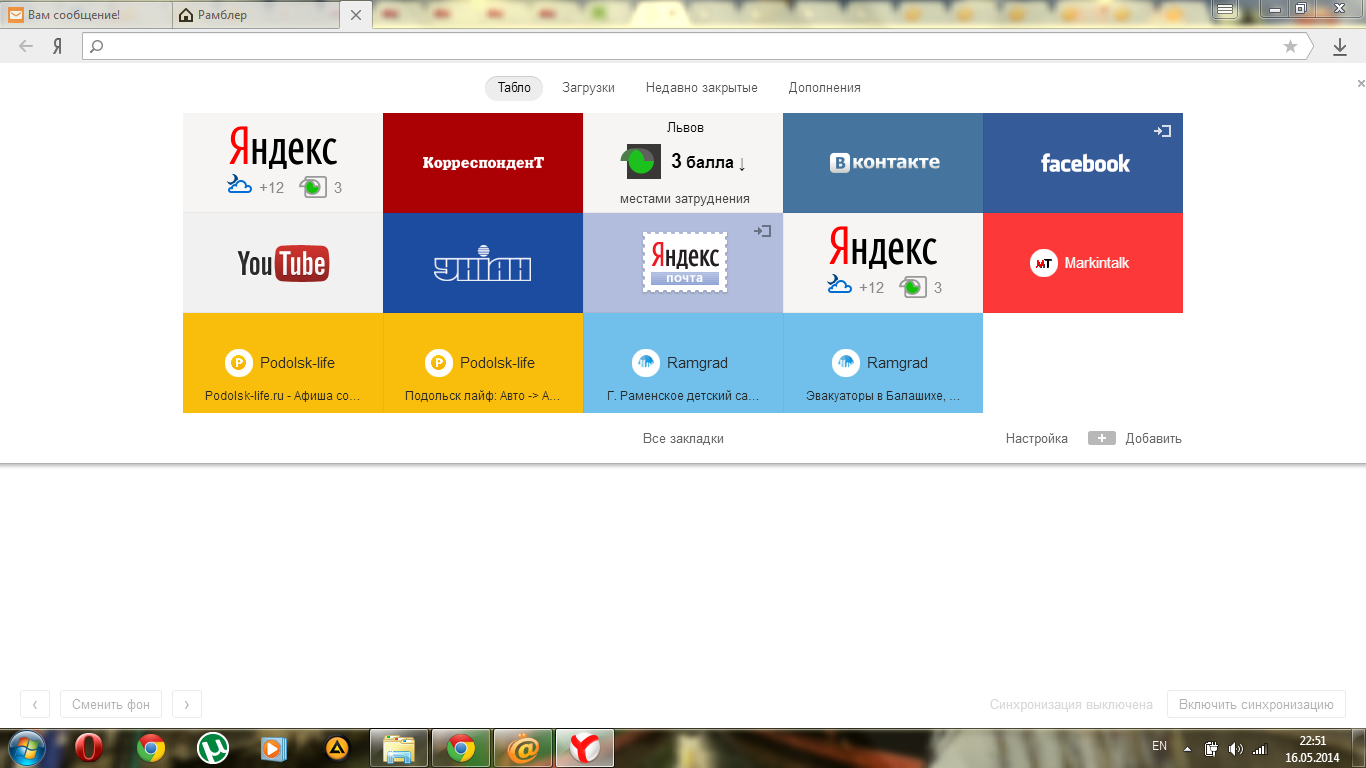Open the Дополнения section

pos(824,88)
